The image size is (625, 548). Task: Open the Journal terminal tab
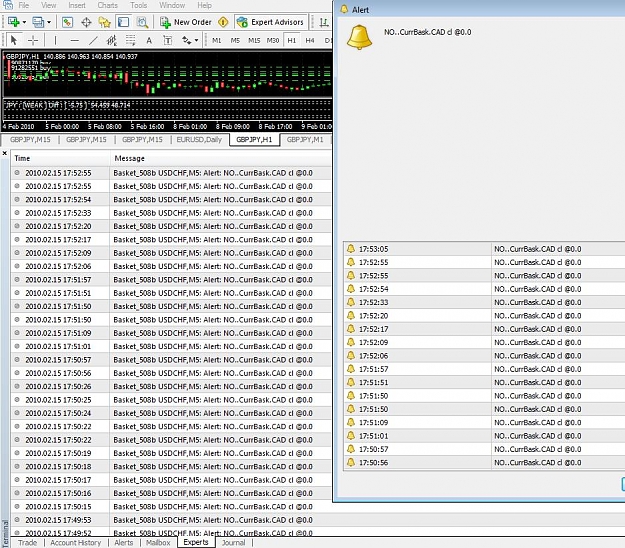pyautogui.click(x=234, y=542)
